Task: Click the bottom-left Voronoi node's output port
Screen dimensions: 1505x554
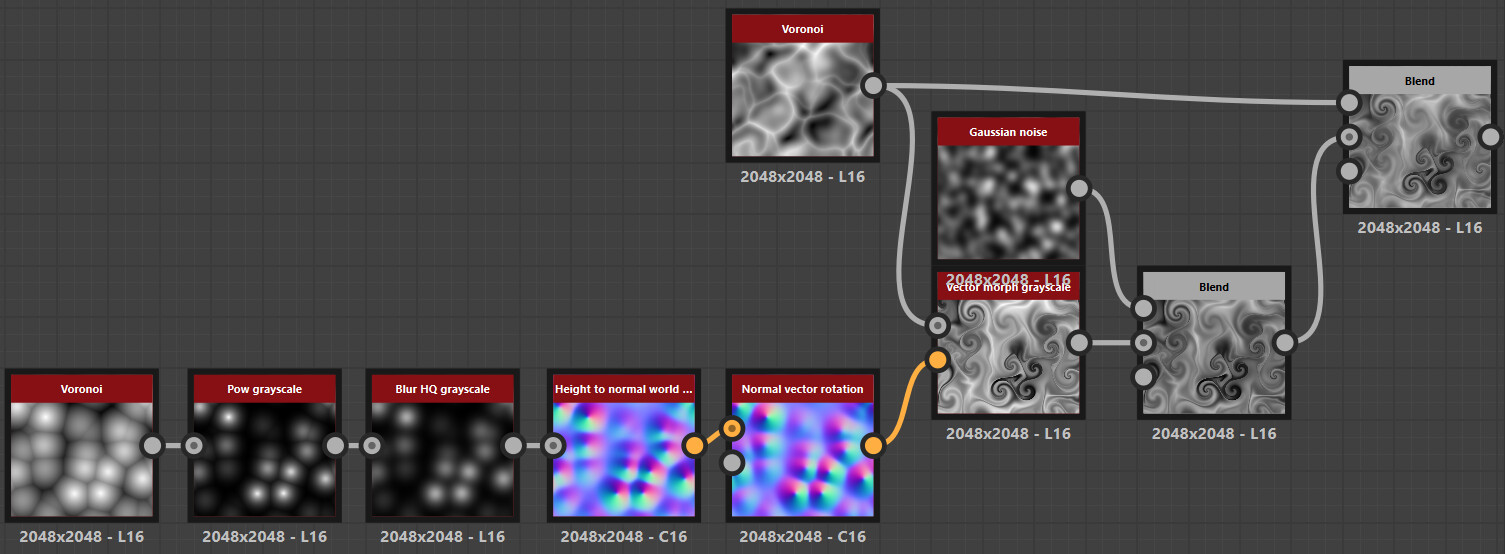Action: [152, 445]
